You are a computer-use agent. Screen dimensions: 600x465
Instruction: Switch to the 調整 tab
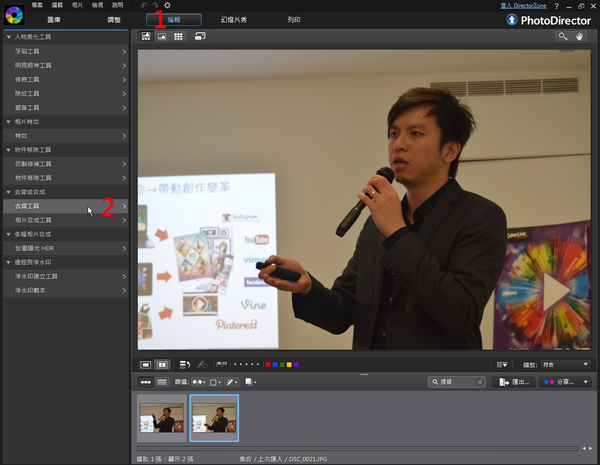coord(113,19)
